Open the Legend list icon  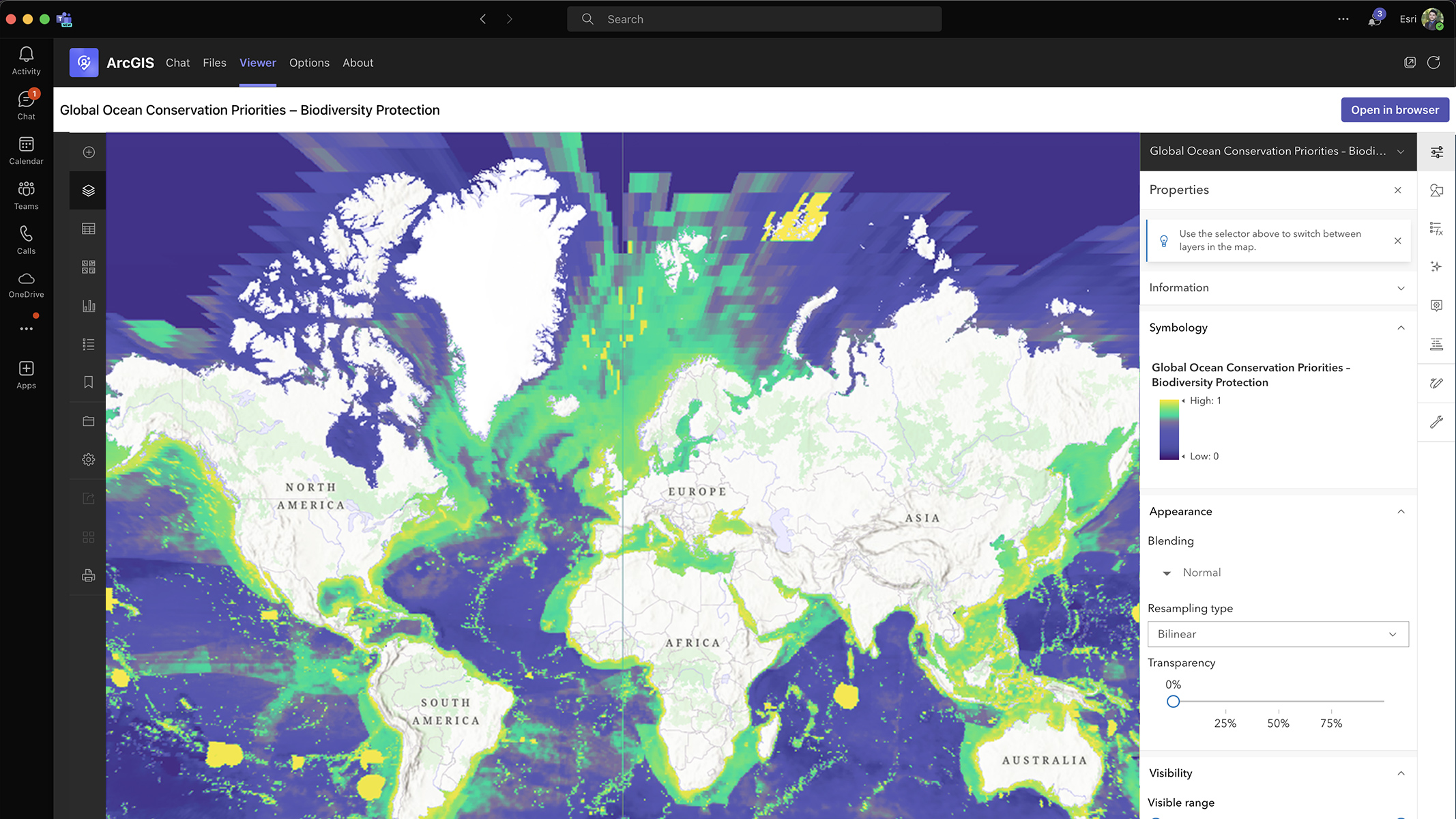(89, 344)
